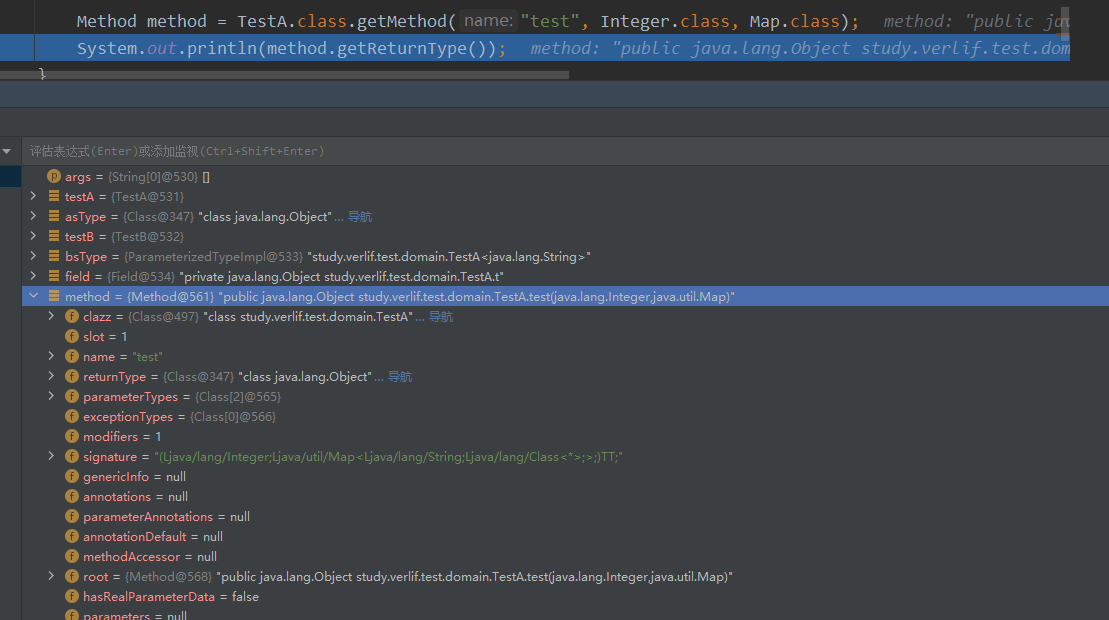The width and height of the screenshot is (1109, 620).
Task: Expand the returnType field node
Action: pos(52,377)
